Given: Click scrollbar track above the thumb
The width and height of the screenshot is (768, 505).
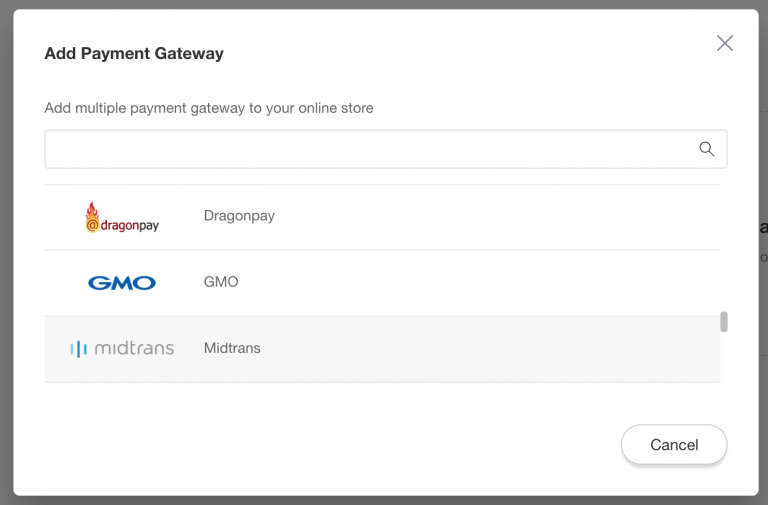Looking at the screenshot, I should [724, 247].
